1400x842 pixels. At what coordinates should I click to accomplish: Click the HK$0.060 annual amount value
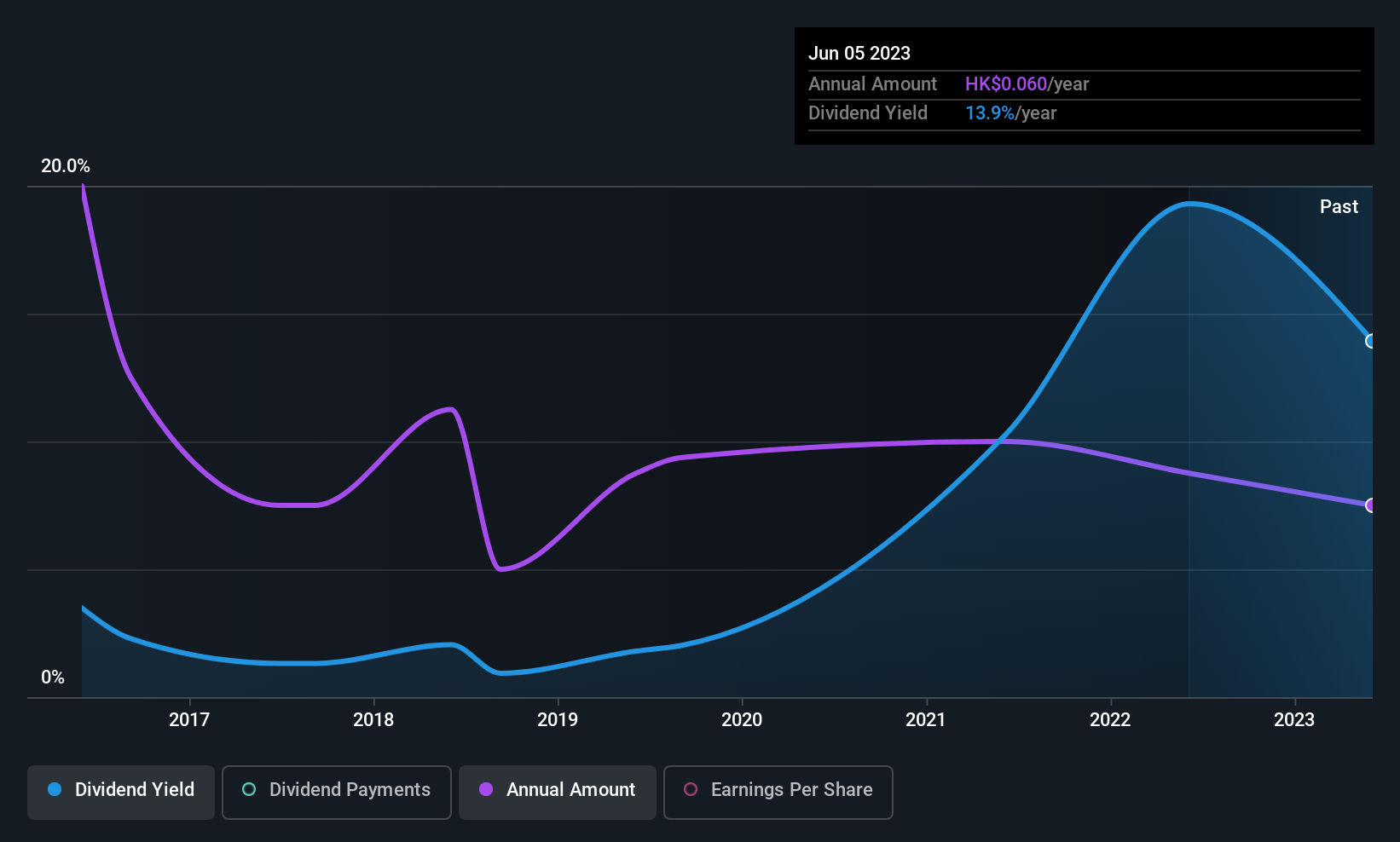click(1005, 84)
